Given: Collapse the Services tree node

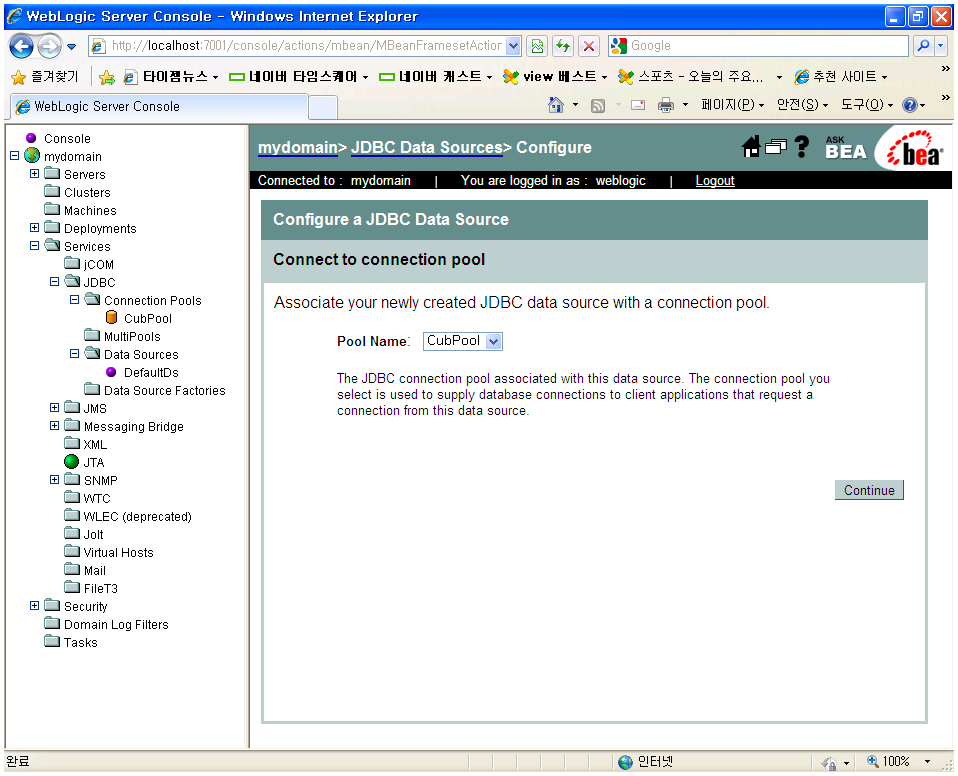Looking at the screenshot, I should [x=34, y=246].
